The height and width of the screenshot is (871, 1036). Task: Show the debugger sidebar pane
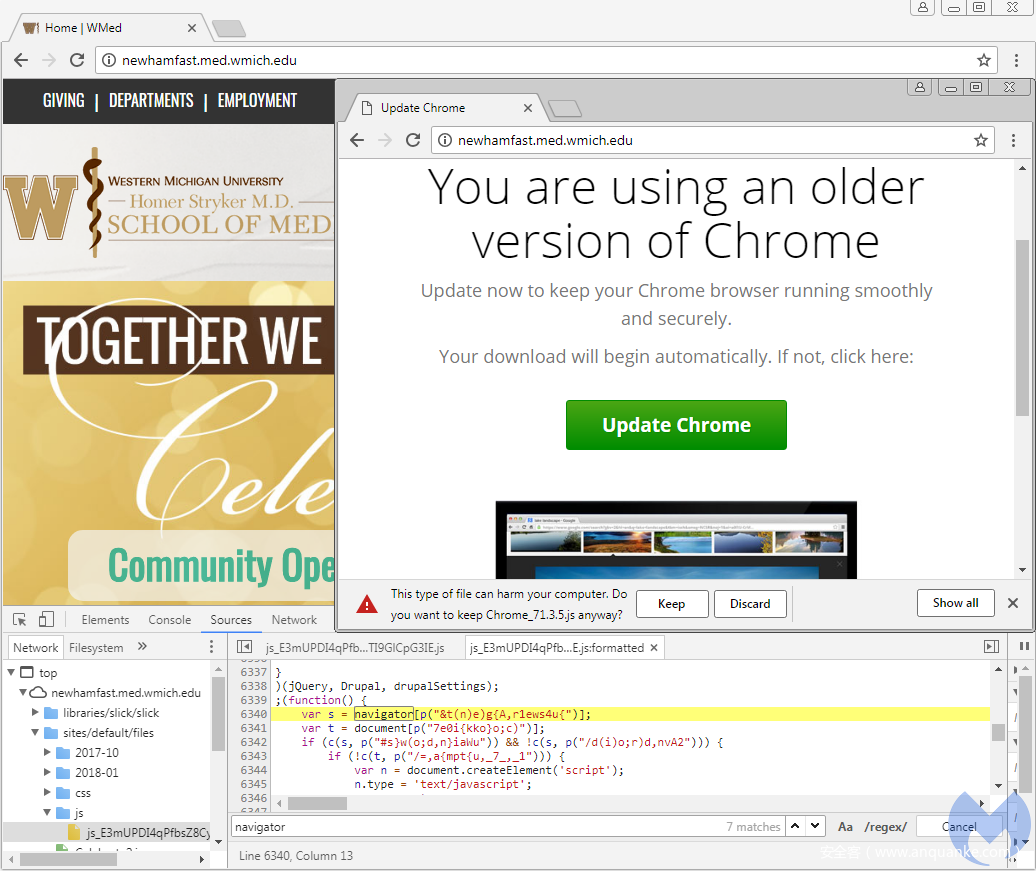point(991,648)
